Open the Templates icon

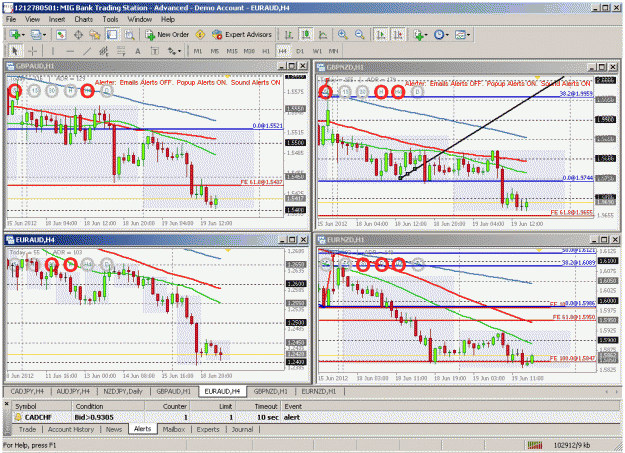point(460,35)
